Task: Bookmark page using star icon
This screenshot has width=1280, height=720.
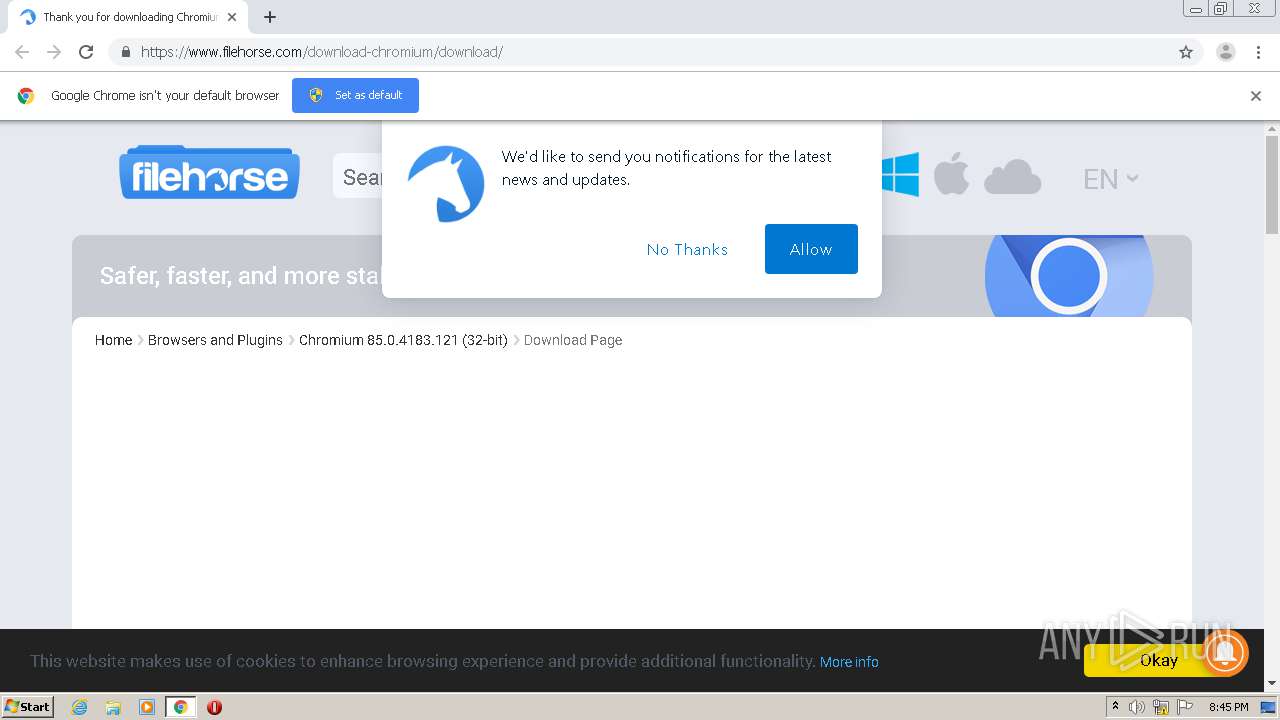Action: [x=1186, y=52]
